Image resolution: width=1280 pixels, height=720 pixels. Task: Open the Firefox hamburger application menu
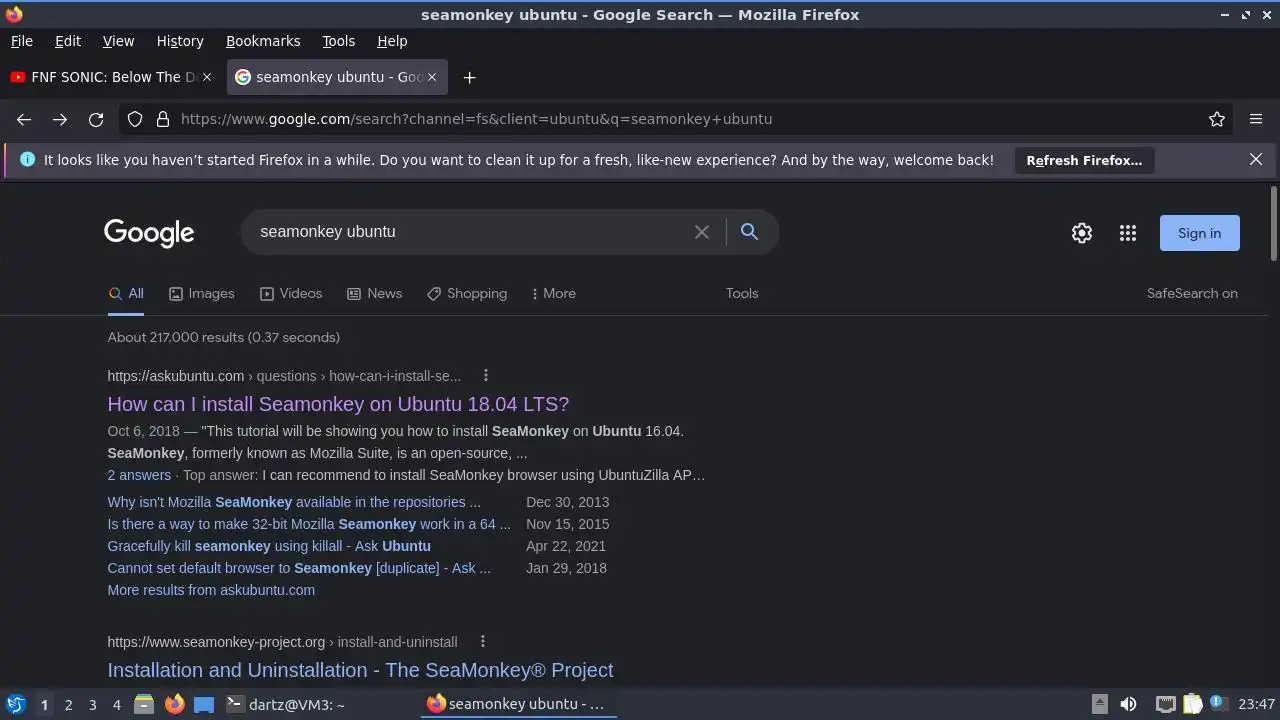pos(1256,119)
